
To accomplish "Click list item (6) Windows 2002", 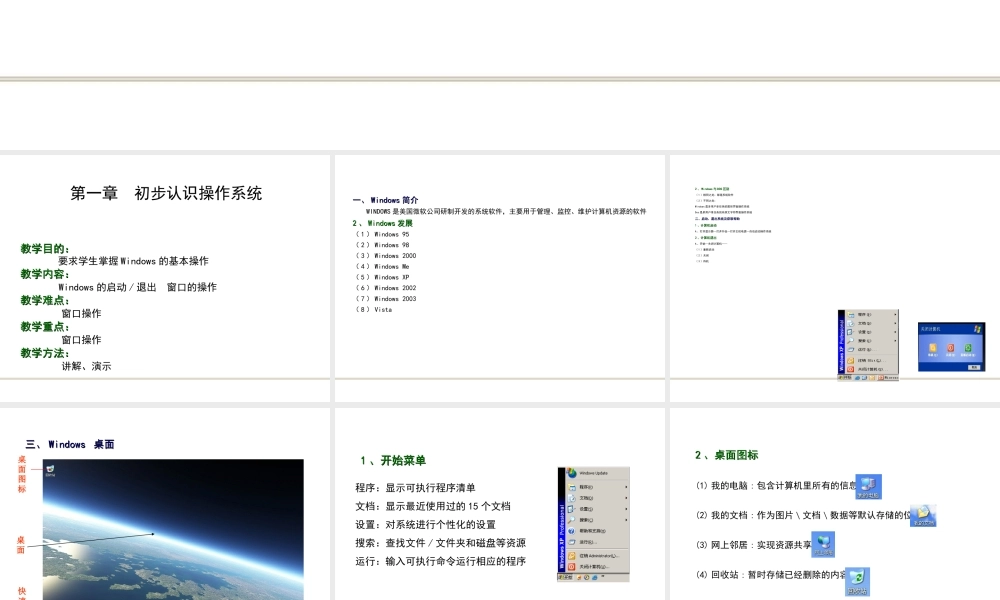I will [x=386, y=288].
